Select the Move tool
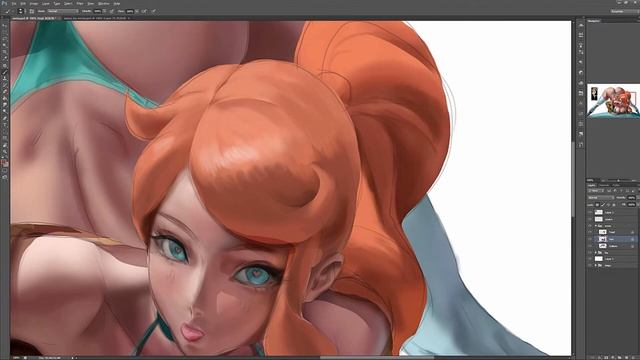The height and width of the screenshot is (360, 640). point(5,26)
